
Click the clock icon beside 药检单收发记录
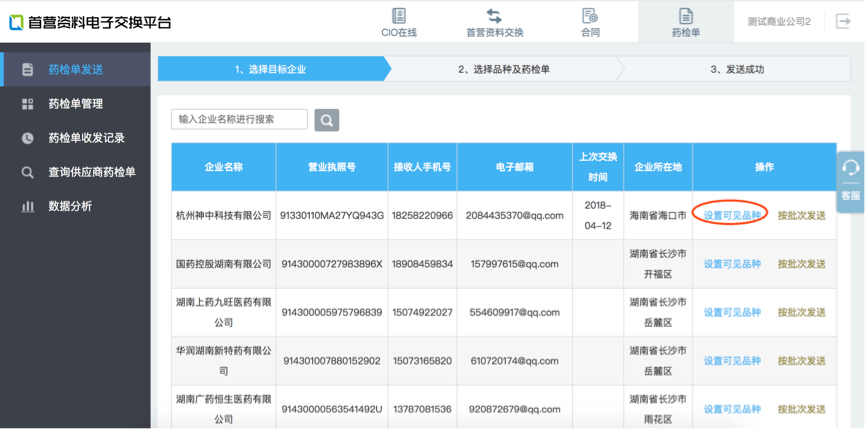tap(27, 138)
